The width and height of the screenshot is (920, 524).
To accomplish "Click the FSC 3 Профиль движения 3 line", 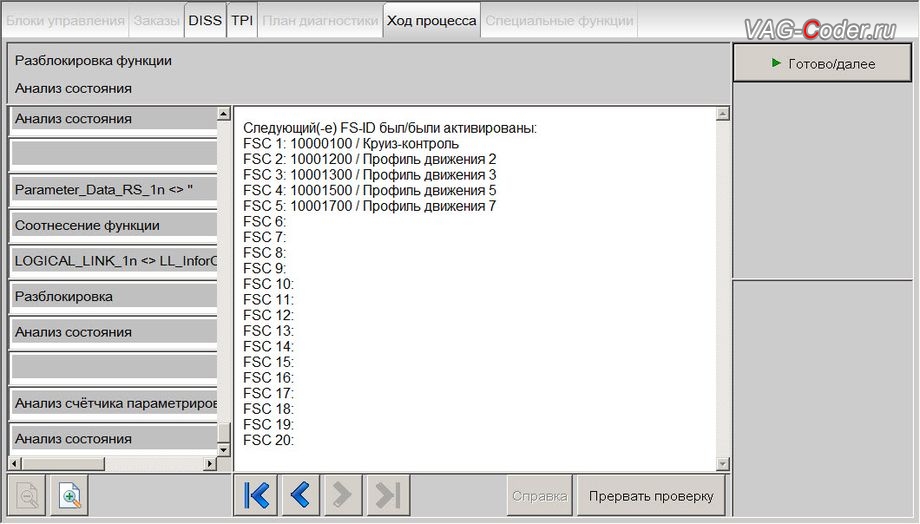I will pos(370,175).
